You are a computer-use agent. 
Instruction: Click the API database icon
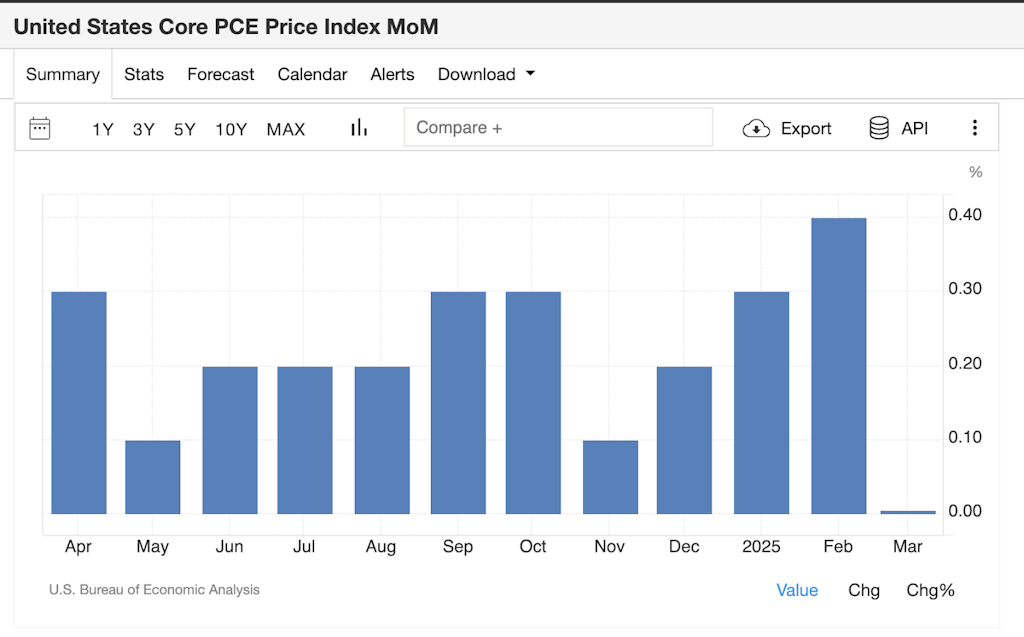point(879,128)
